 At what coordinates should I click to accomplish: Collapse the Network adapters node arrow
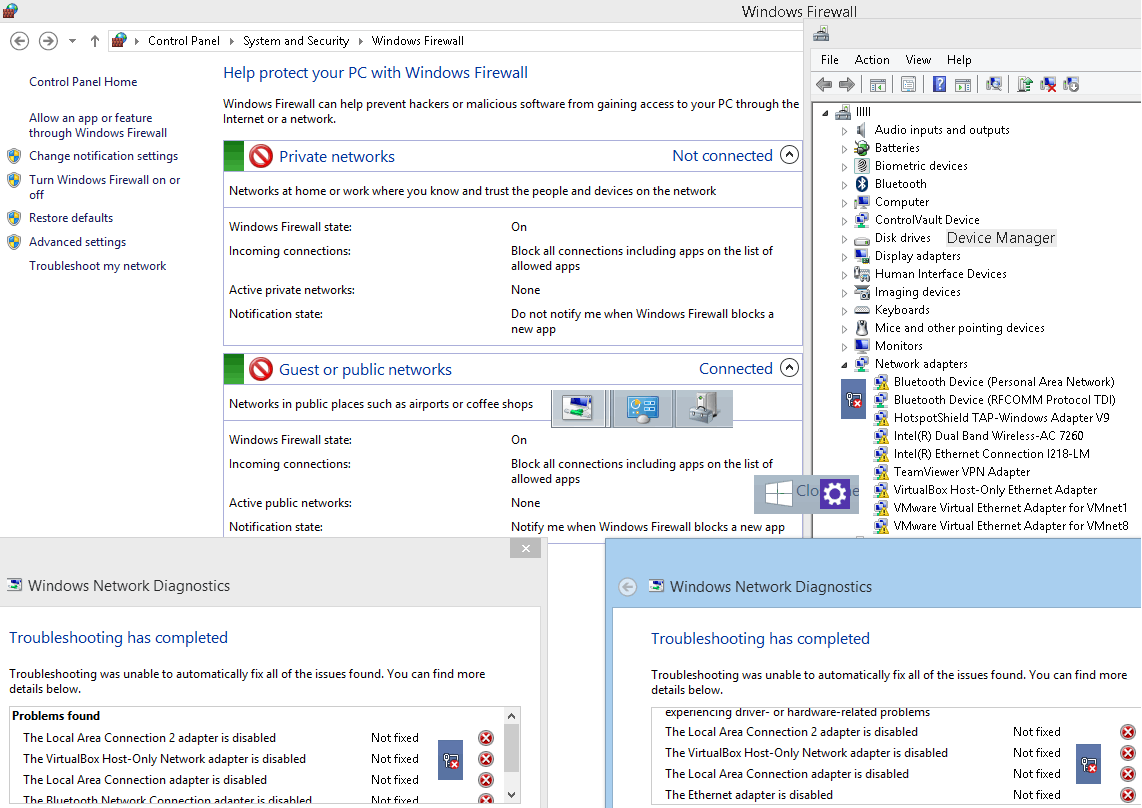point(844,365)
